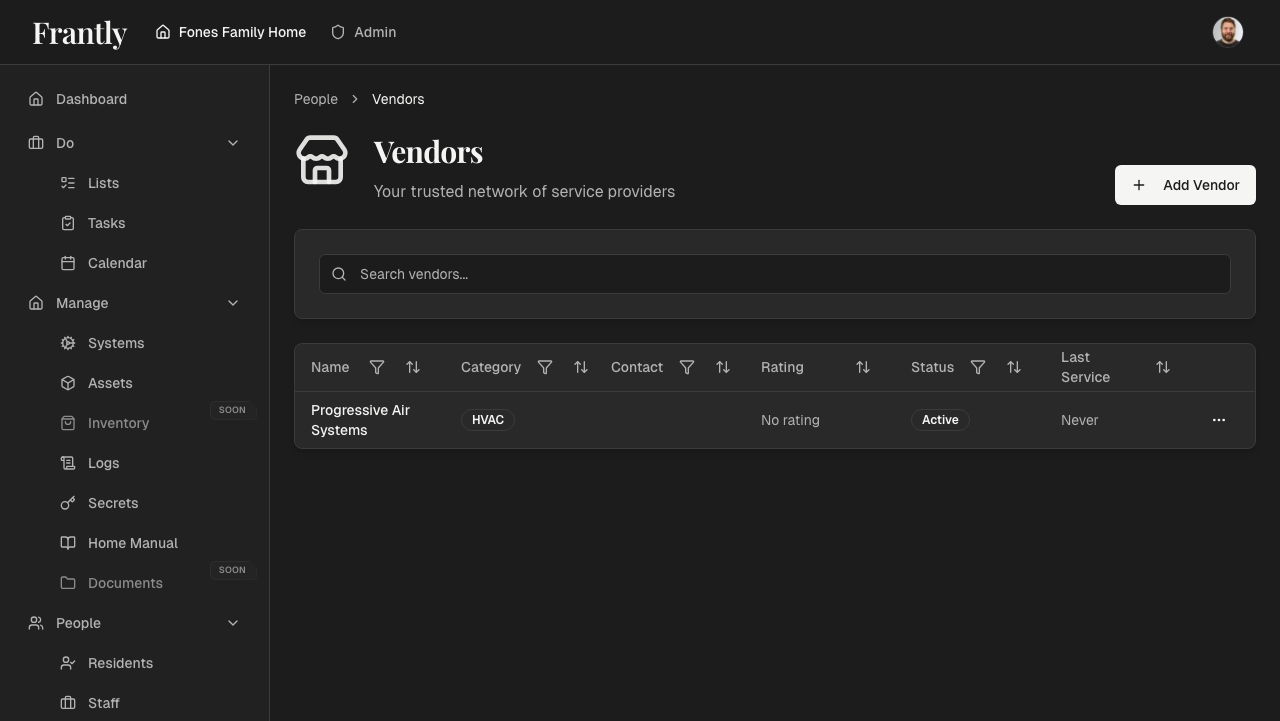Toggle the Status column filter
The width and height of the screenshot is (1280, 721).
pyautogui.click(x=978, y=367)
